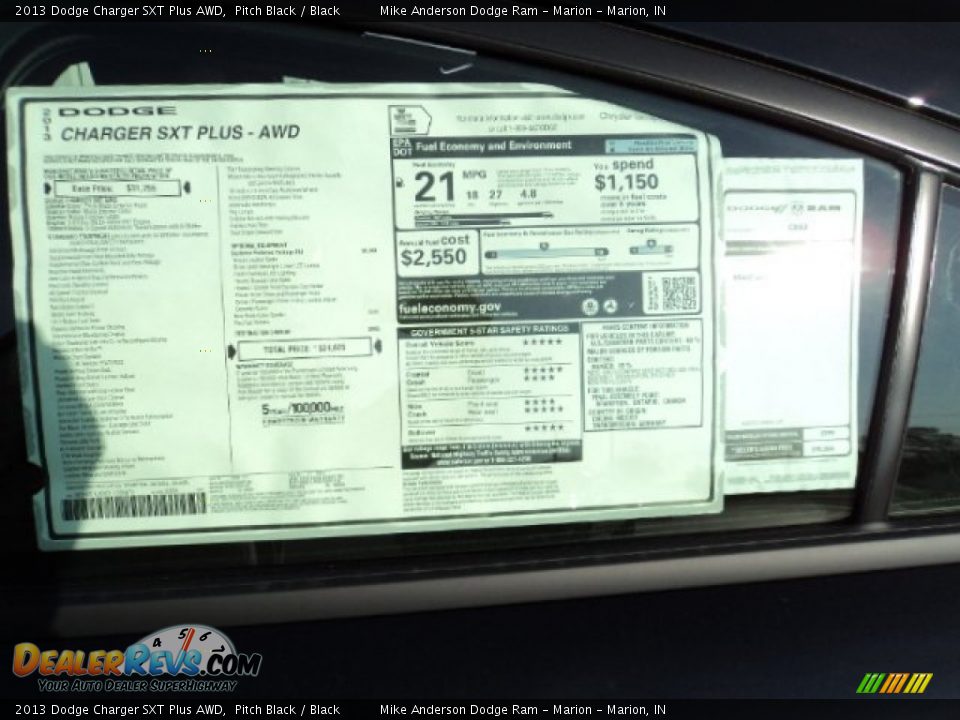Click the Parts Content Information box
960x720 pixels.
pyautogui.click(x=643, y=374)
